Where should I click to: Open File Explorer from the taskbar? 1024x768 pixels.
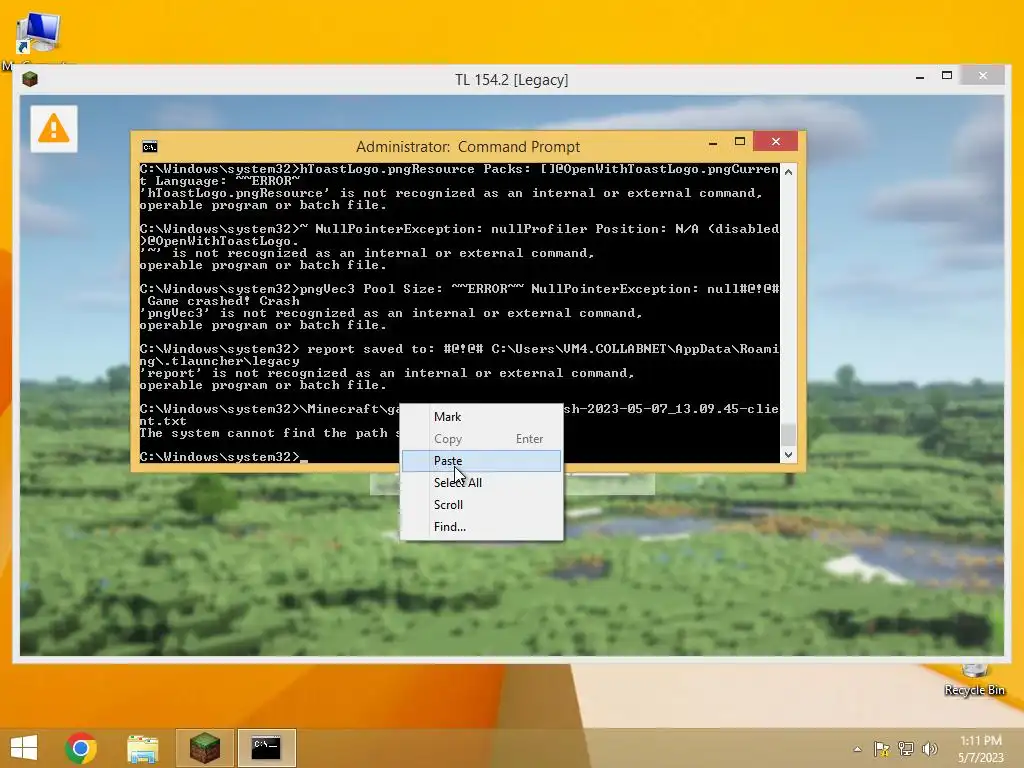coord(142,748)
